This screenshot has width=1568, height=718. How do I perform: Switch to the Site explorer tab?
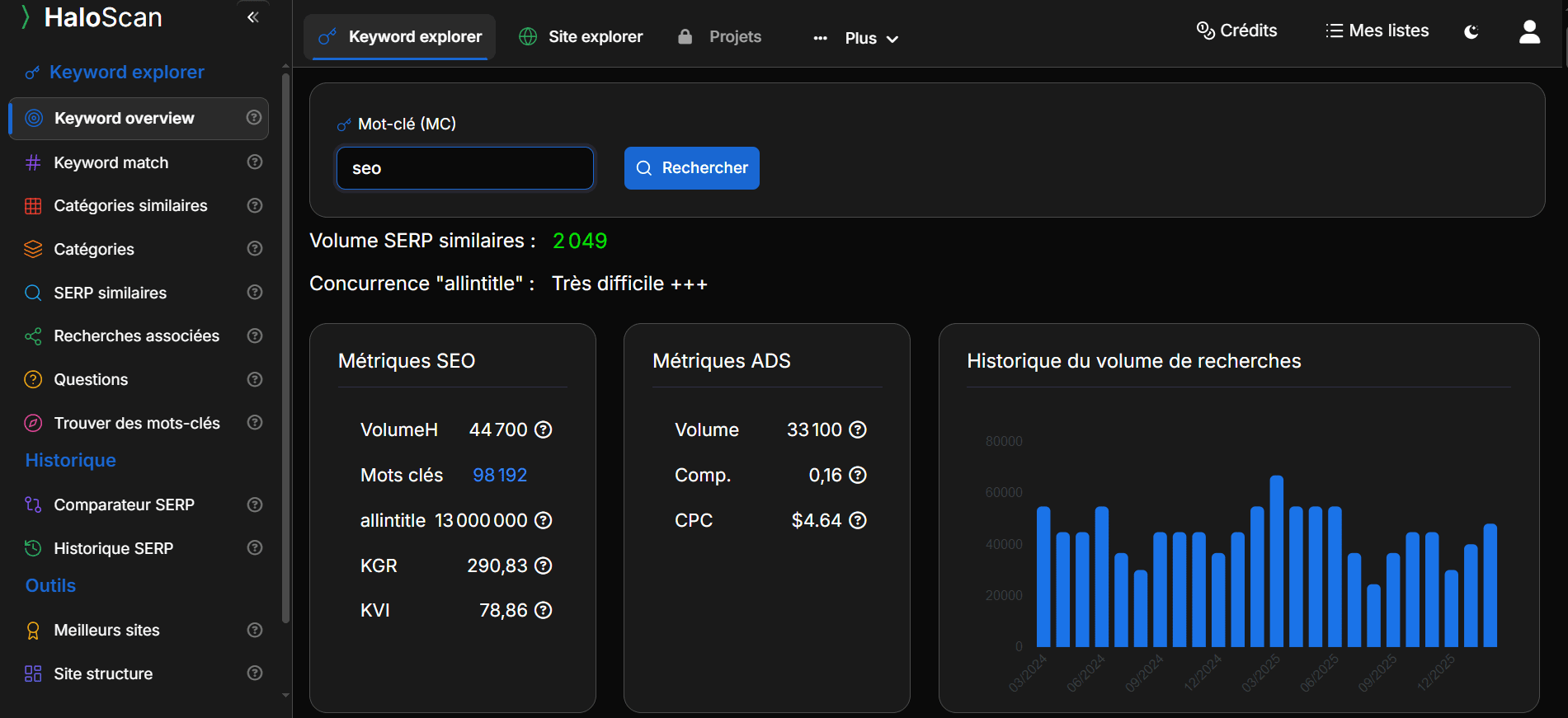[x=581, y=36]
